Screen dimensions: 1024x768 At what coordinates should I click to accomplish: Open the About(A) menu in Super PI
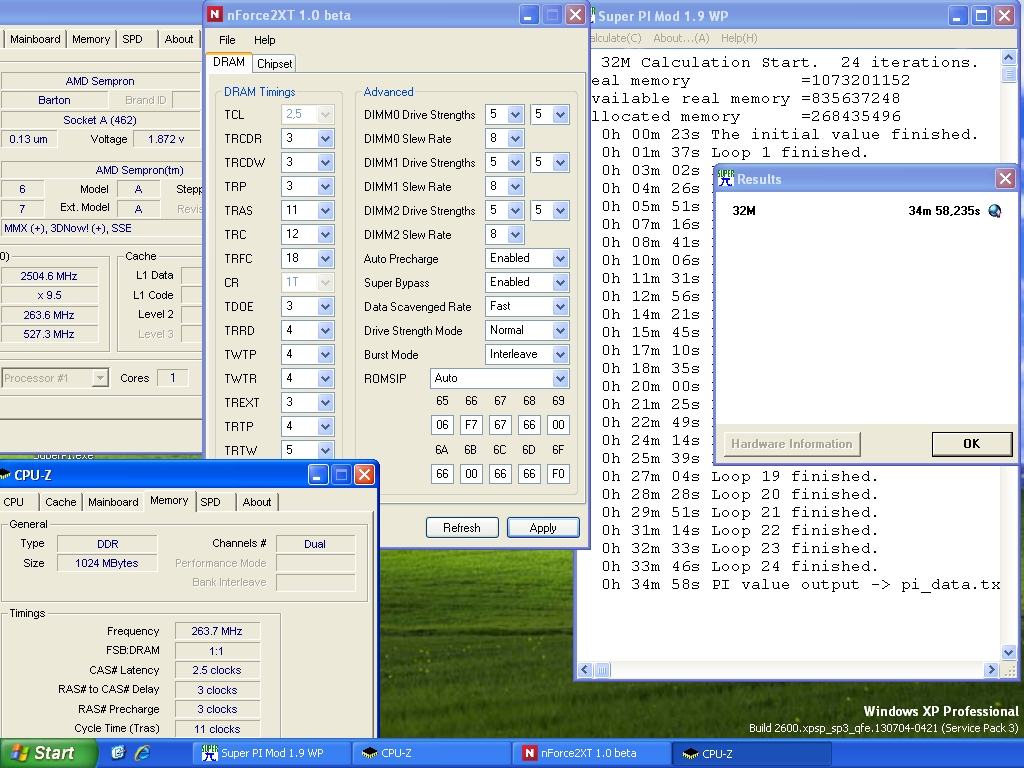(x=681, y=38)
